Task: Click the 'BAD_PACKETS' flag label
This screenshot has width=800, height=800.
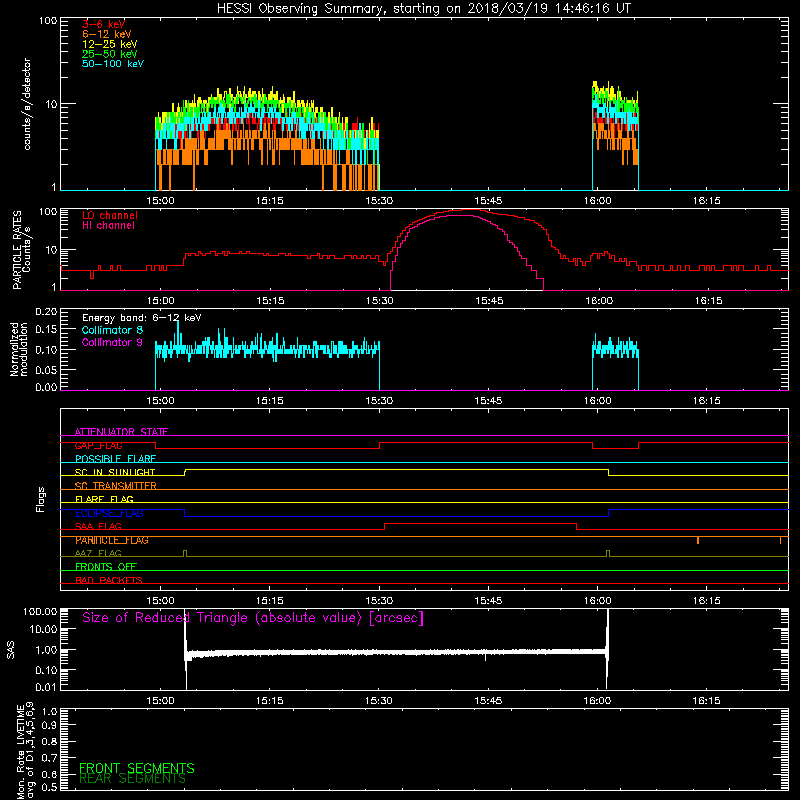Action: click(x=109, y=580)
